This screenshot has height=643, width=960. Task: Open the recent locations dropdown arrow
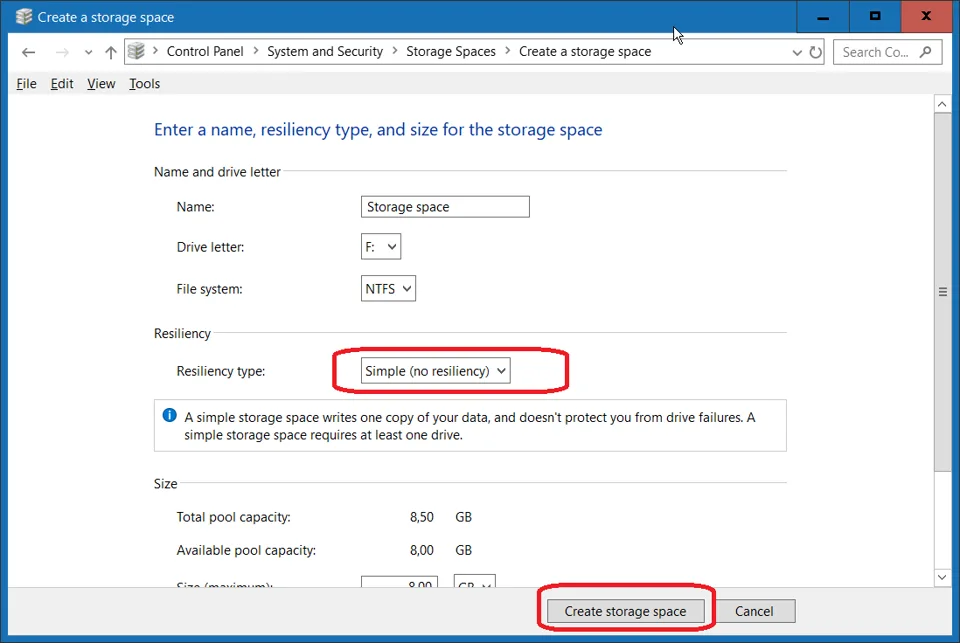pos(89,53)
